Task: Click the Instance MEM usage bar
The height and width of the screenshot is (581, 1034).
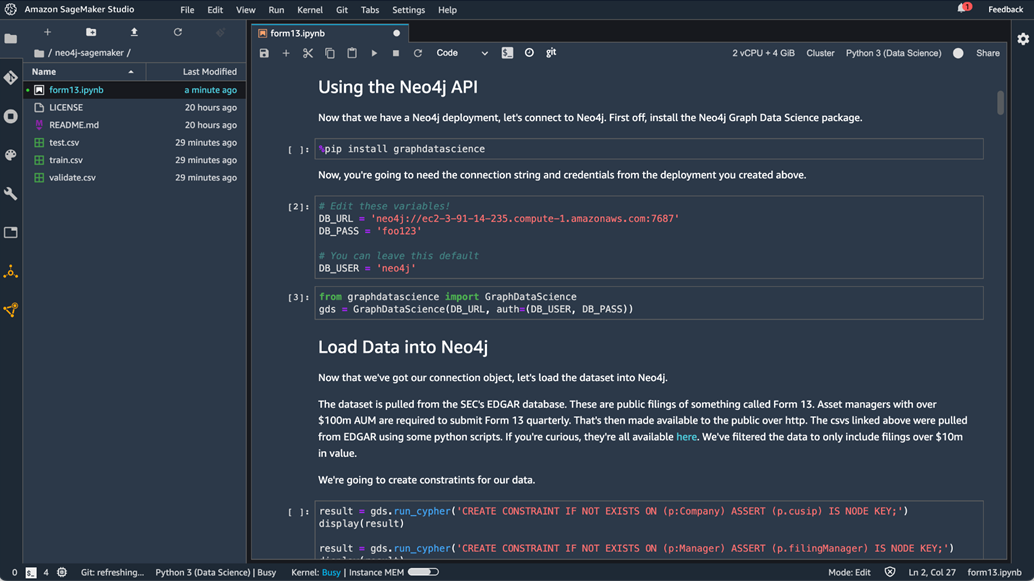Action: click(423, 572)
